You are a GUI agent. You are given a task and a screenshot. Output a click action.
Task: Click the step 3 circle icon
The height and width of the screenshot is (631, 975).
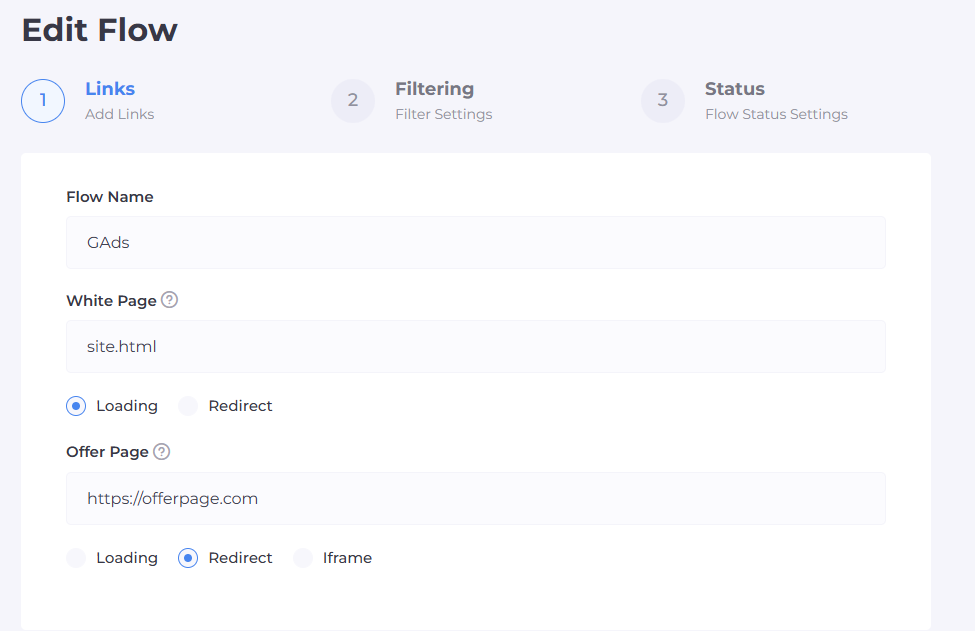point(663,101)
